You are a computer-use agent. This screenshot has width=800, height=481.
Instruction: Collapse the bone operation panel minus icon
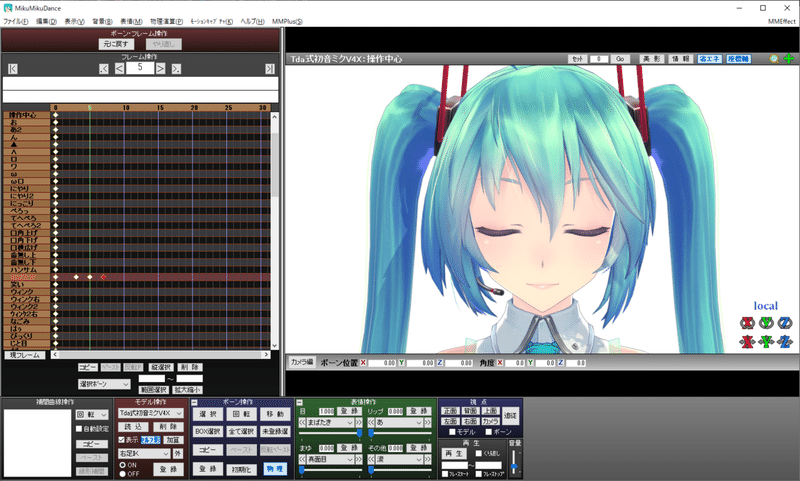195,402
